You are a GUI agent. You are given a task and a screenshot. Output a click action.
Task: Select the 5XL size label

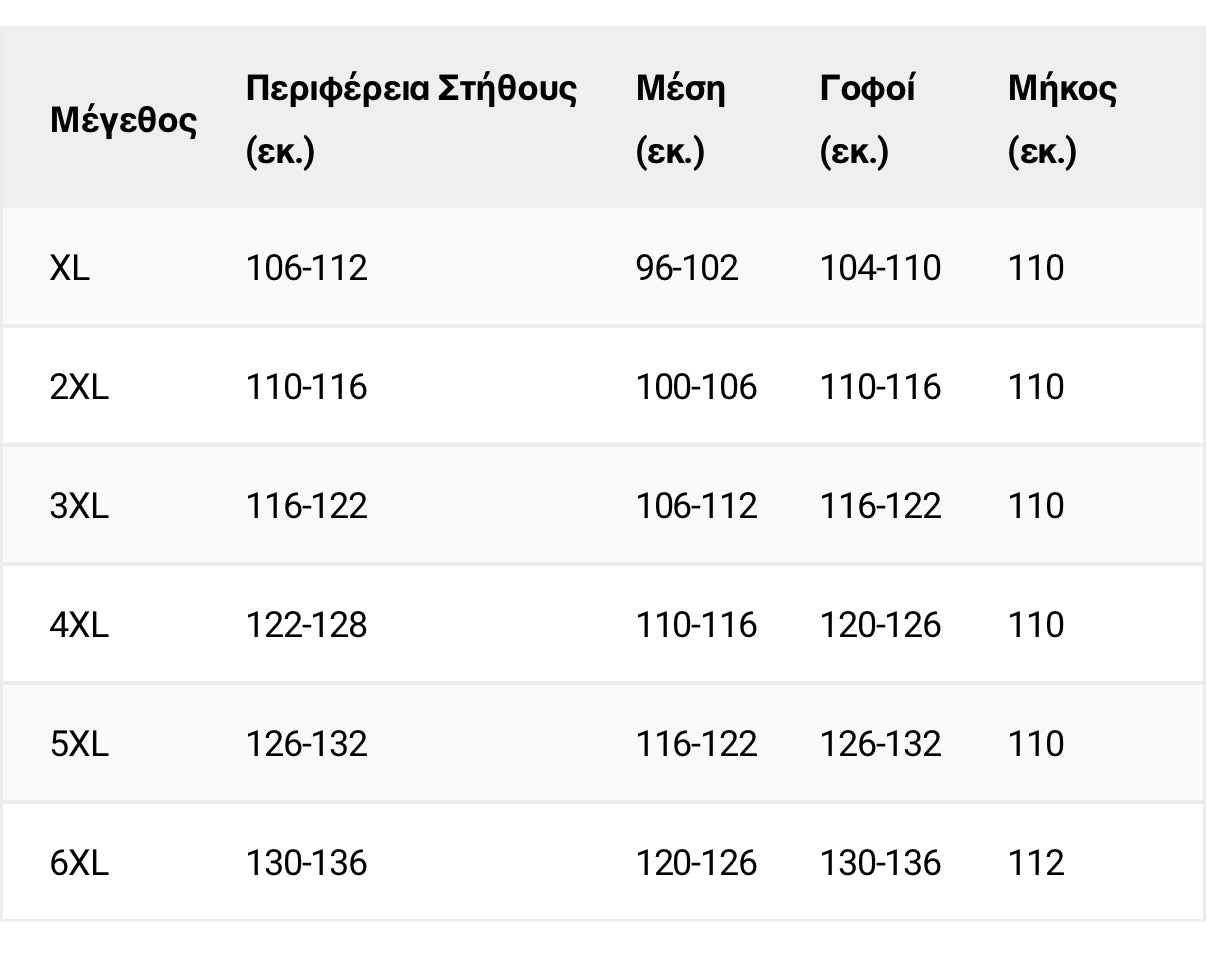[x=79, y=744]
